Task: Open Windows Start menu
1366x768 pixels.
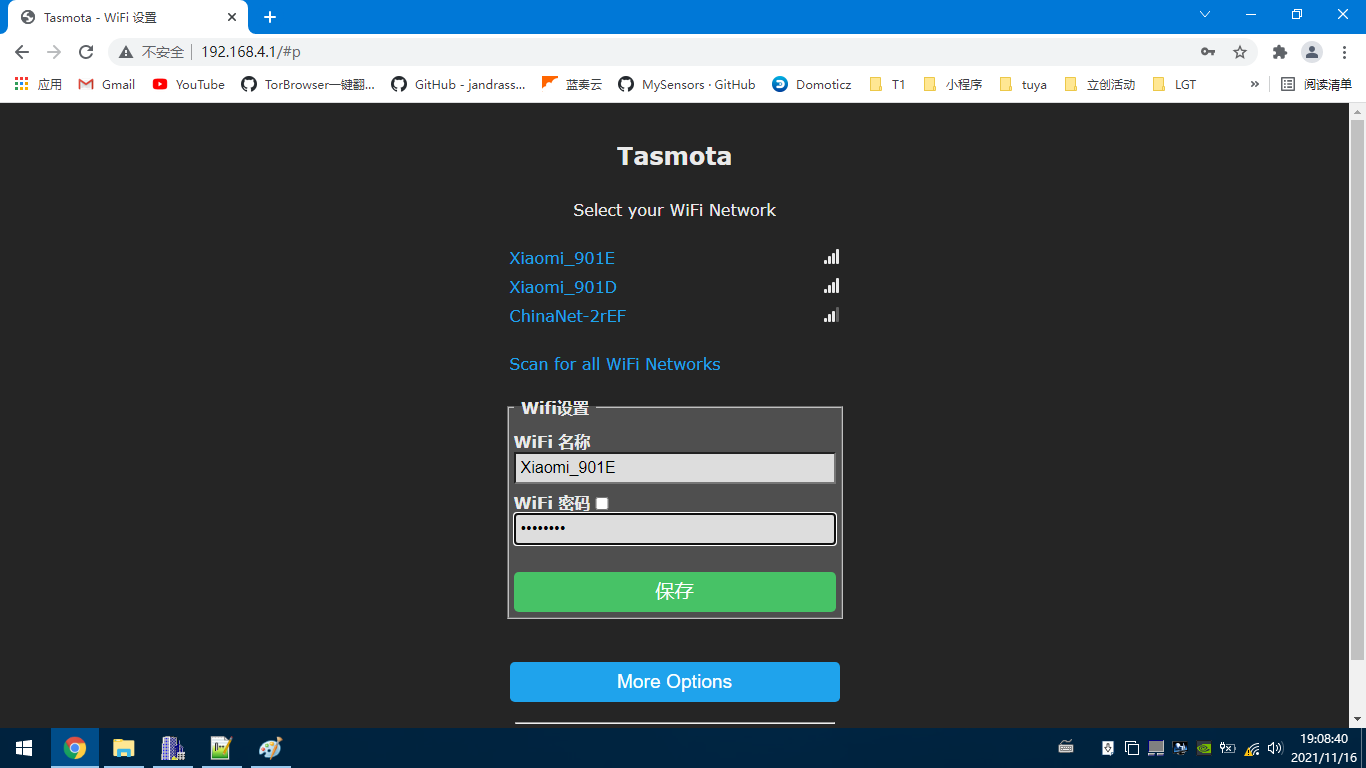Action: point(24,748)
